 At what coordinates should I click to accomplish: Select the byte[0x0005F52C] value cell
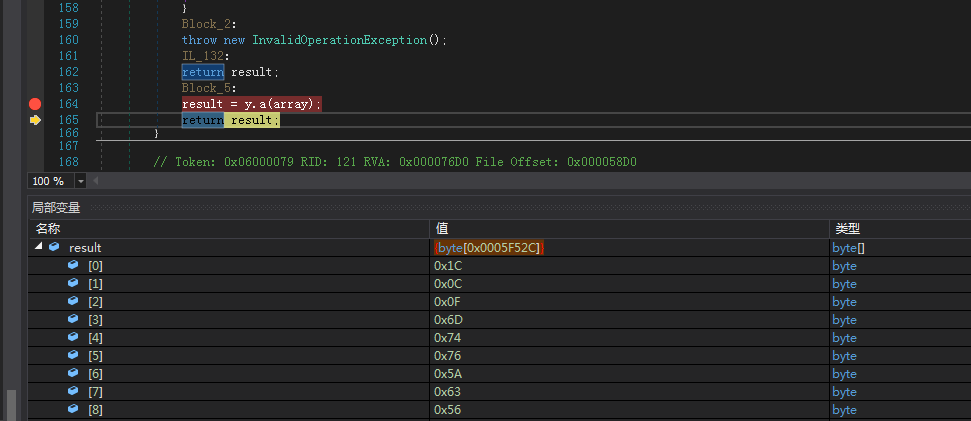pyautogui.click(x=489, y=248)
